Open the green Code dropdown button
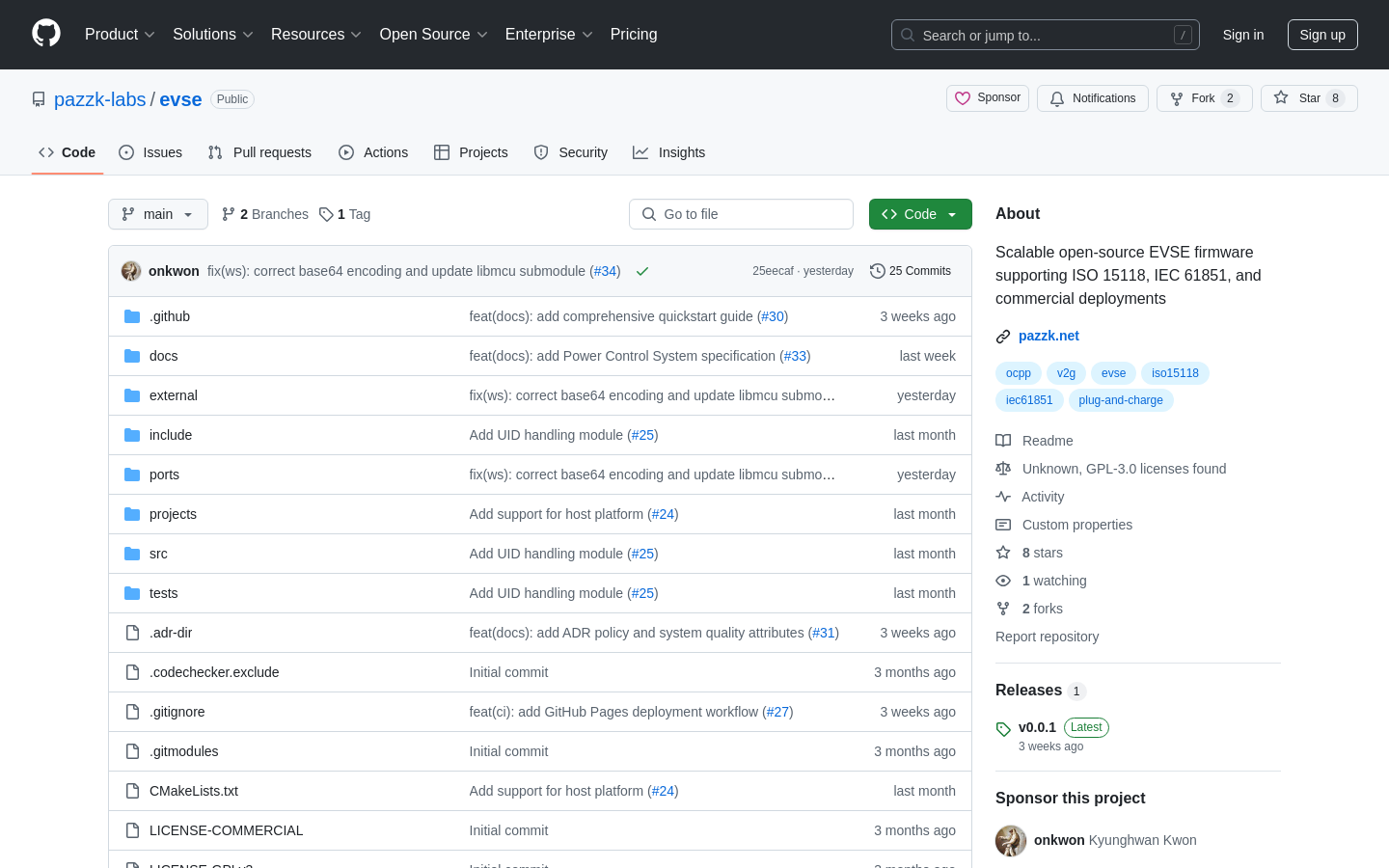The height and width of the screenshot is (868, 1389). click(920, 214)
